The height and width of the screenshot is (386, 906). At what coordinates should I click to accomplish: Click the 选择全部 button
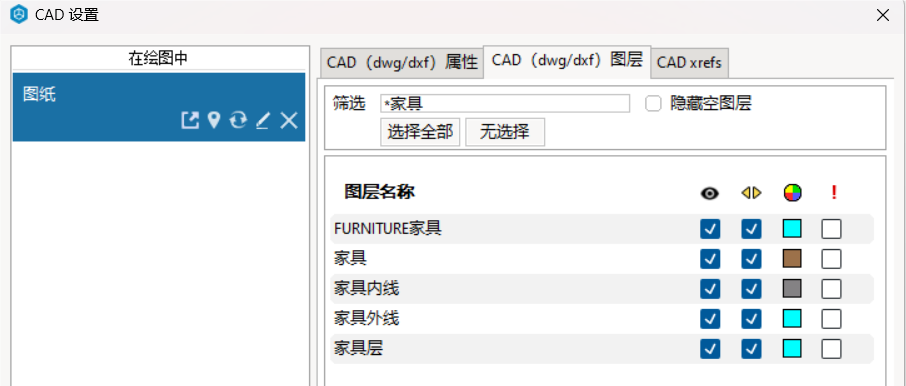tap(420, 132)
